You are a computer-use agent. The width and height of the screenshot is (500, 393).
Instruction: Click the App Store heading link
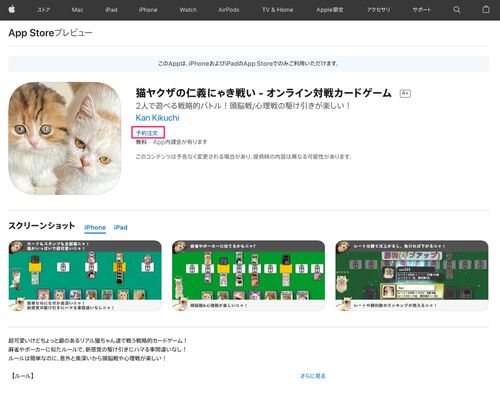pos(31,33)
